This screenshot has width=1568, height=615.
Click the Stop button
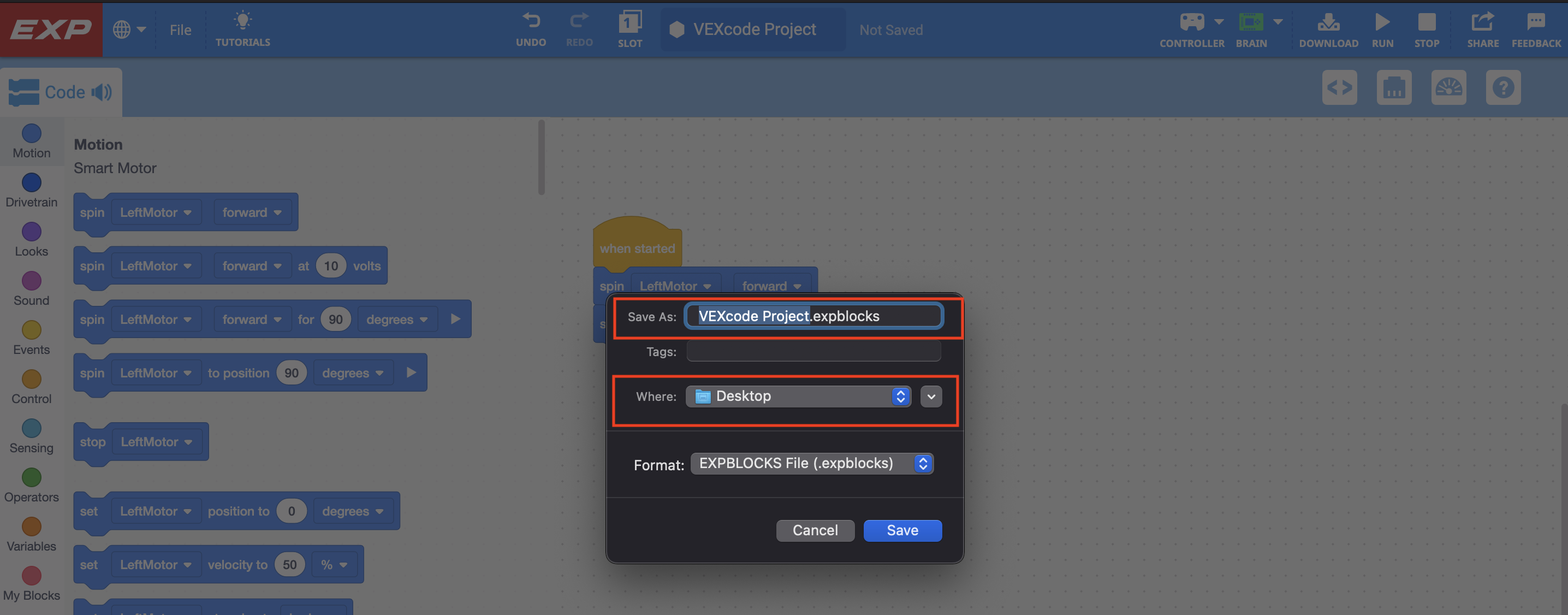click(1426, 22)
